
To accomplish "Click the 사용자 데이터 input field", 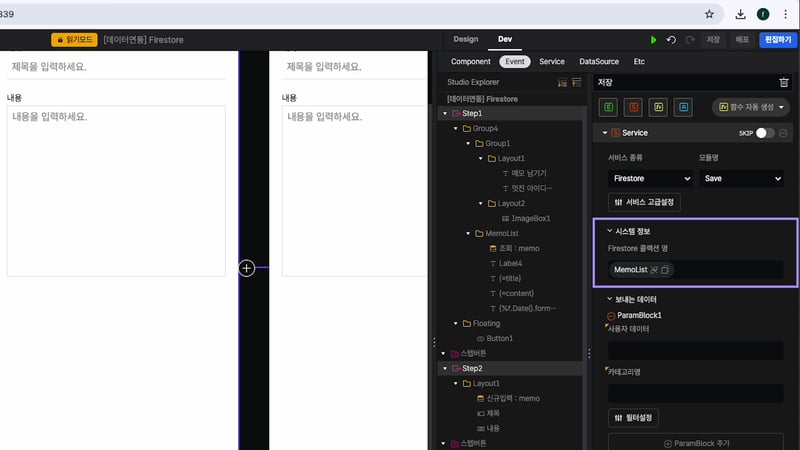I will click(695, 350).
